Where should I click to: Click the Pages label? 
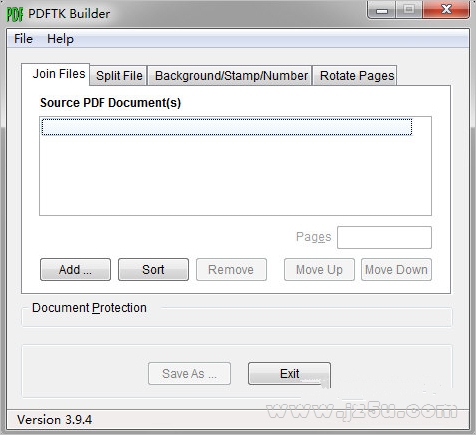click(313, 237)
